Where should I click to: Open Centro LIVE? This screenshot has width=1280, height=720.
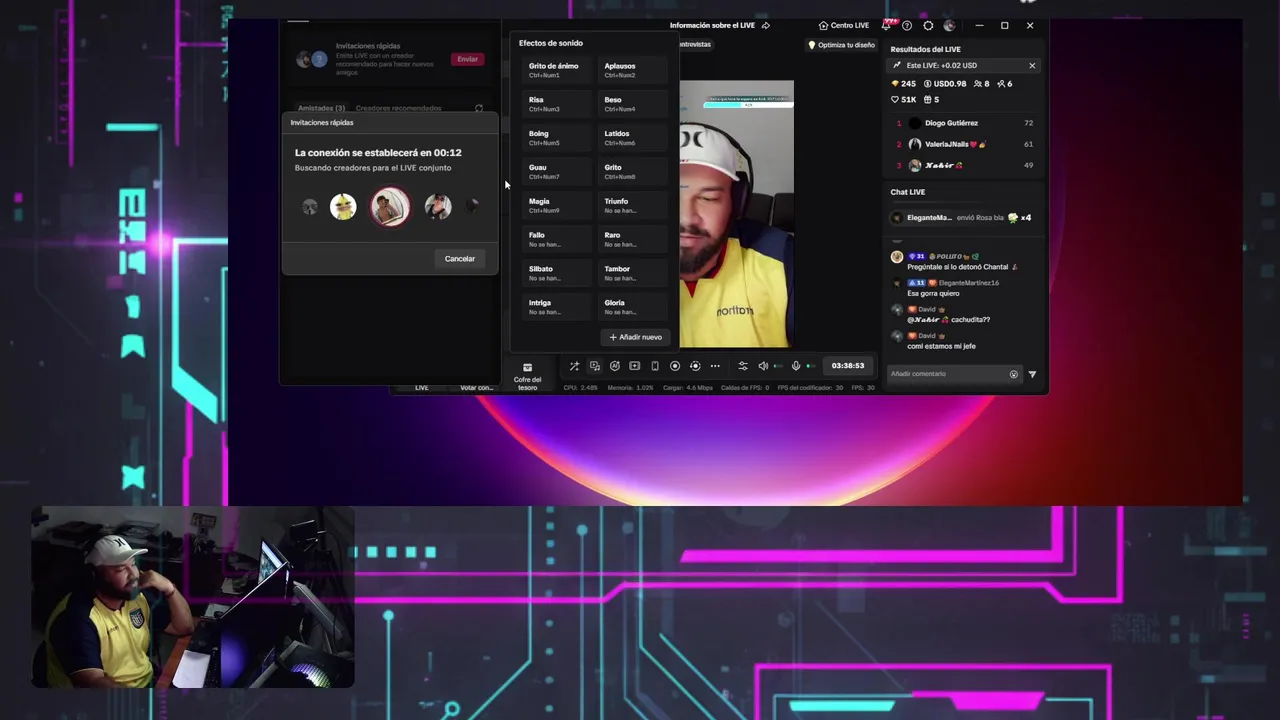point(844,25)
